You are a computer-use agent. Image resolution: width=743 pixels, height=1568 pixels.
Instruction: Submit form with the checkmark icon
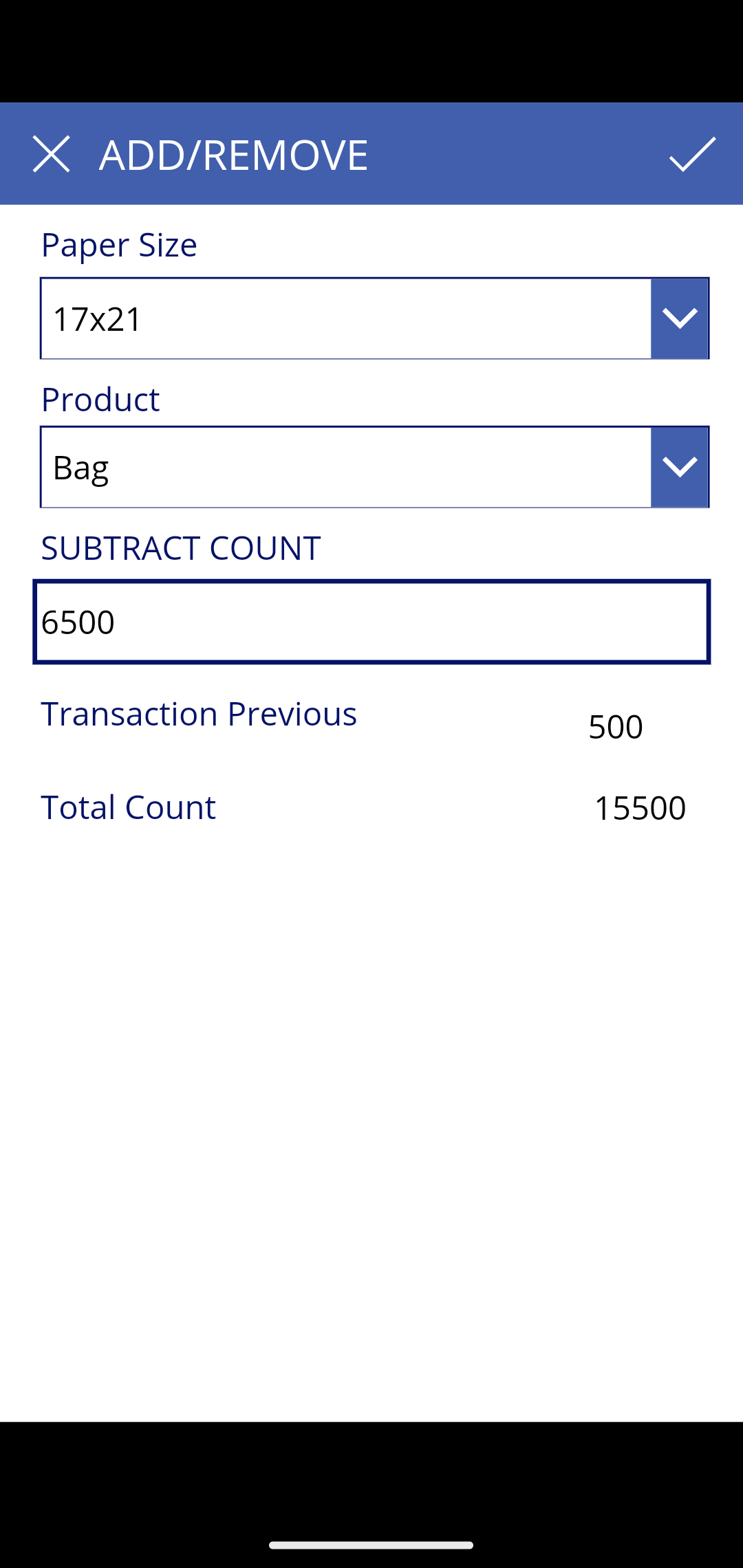tap(692, 154)
